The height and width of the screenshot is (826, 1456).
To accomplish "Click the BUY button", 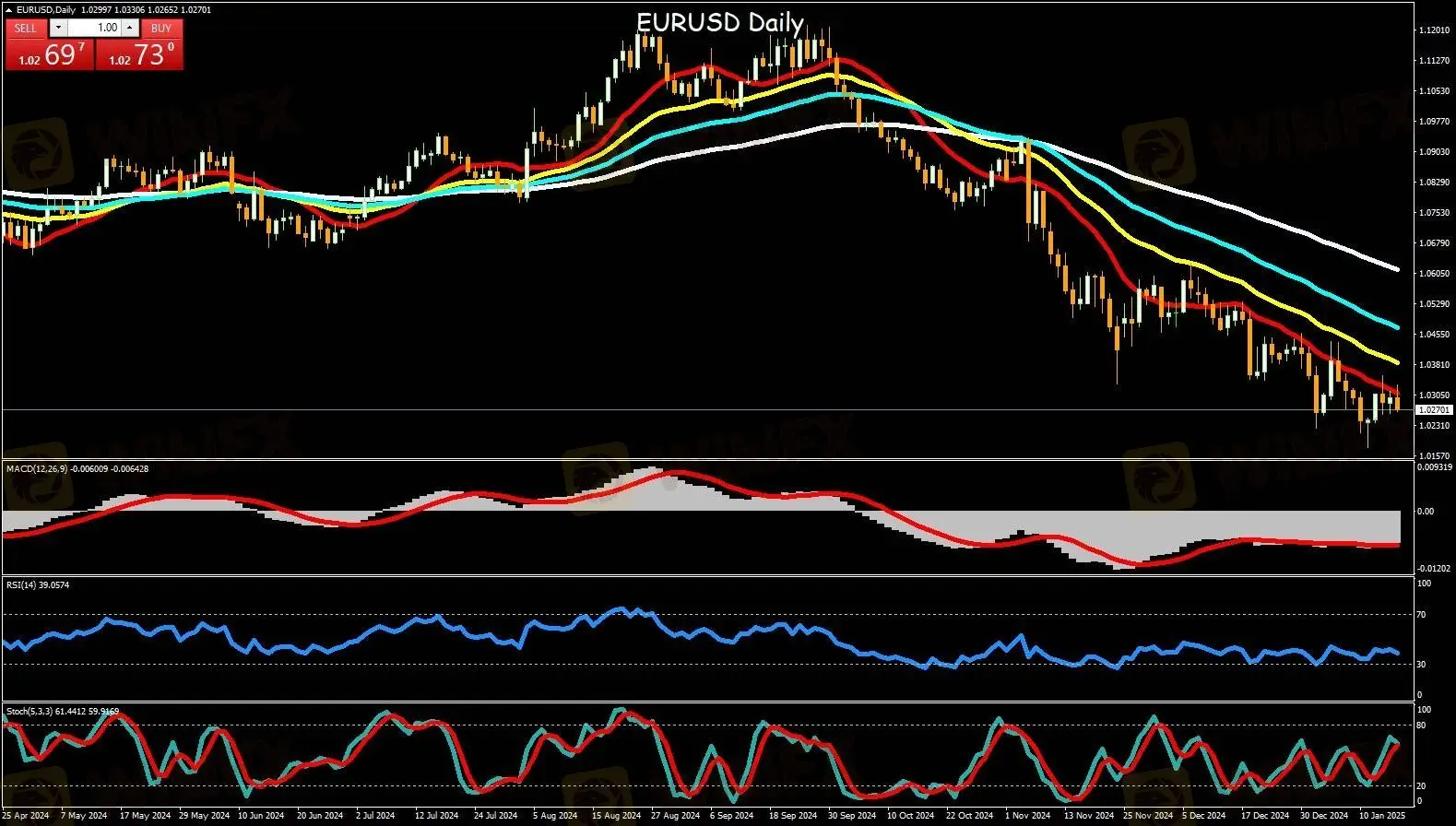I will click(161, 28).
